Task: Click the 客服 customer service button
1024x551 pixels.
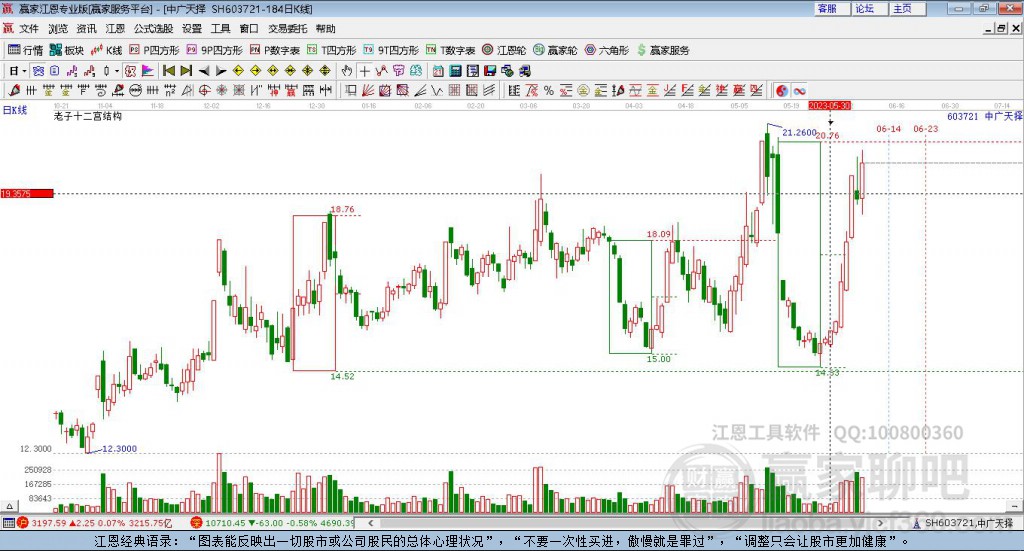Action: (x=827, y=8)
